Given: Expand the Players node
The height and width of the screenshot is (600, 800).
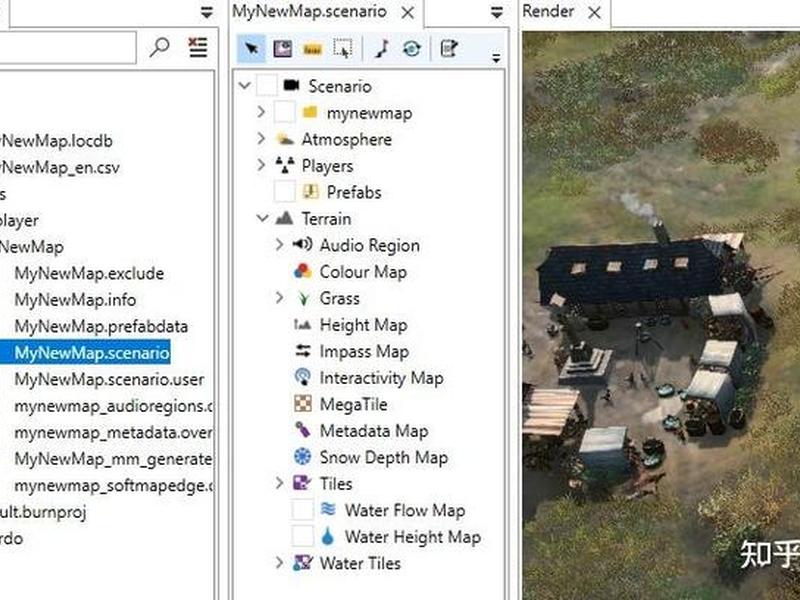Looking at the screenshot, I should point(261,165).
